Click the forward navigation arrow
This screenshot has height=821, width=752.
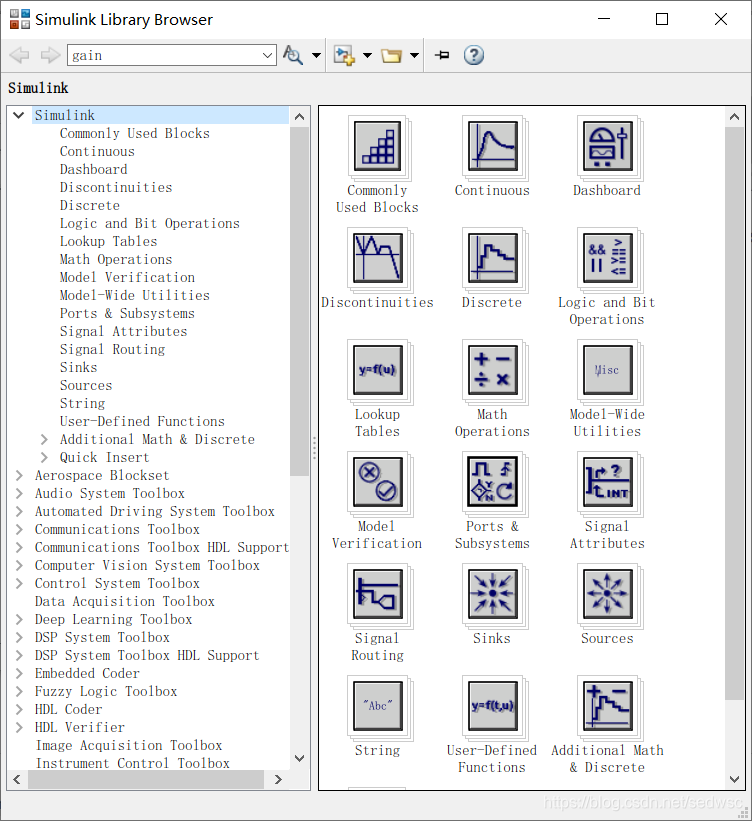coord(50,55)
